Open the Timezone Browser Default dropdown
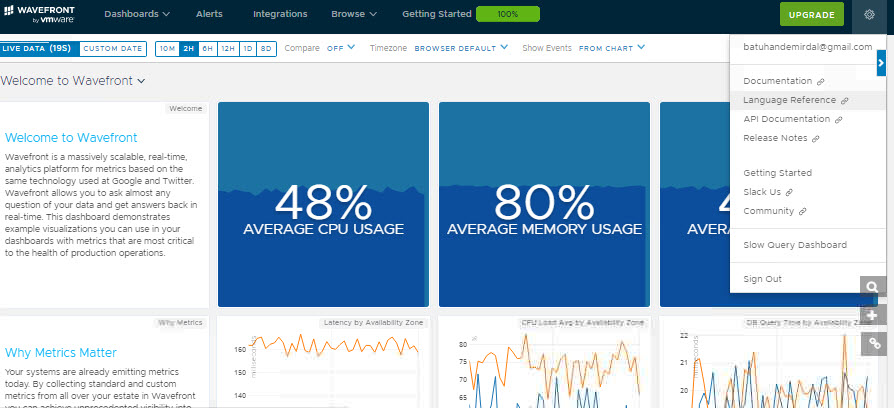894x408 pixels. click(x=460, y=47)
